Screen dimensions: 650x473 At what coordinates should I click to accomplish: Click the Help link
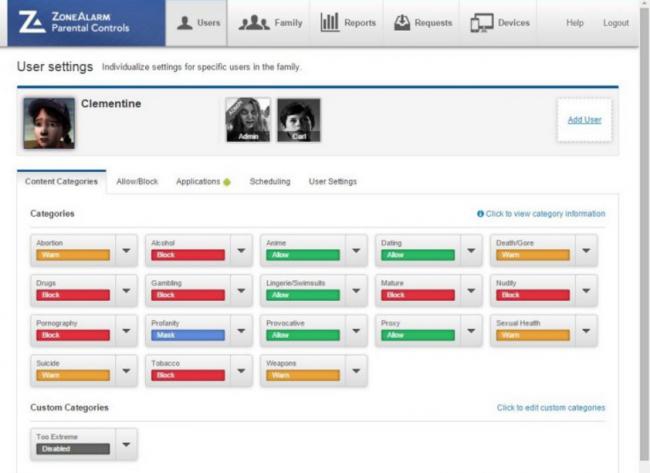[x=575, y=23]
